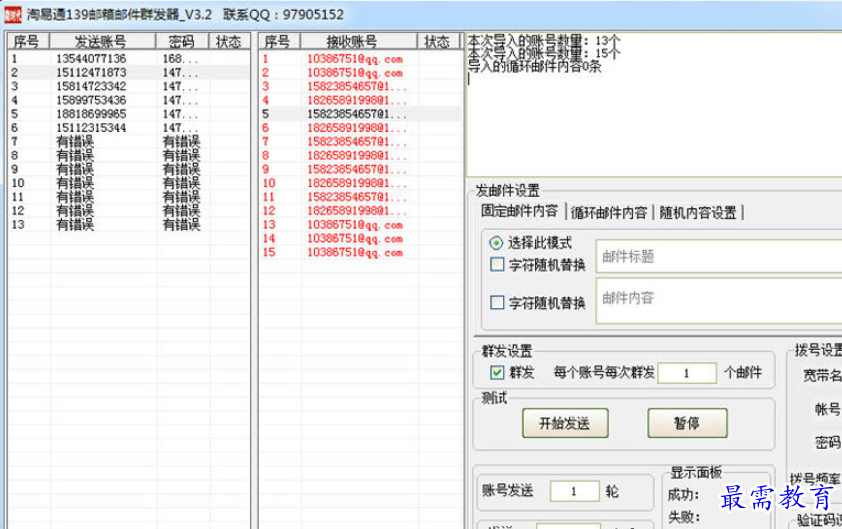The width and height of the screenshot is (842, 529).
Task: Select sender account 13544077136 row
Action: click(91, 59)
